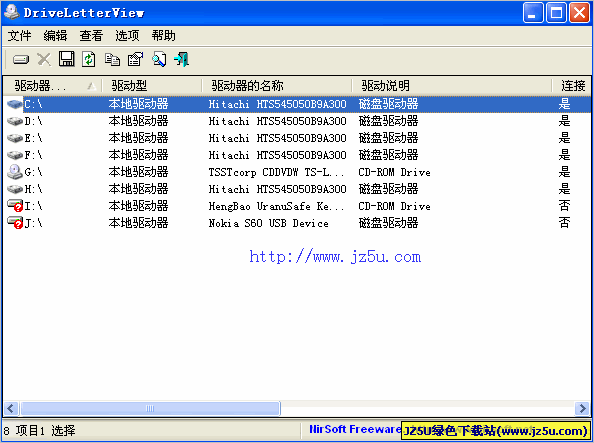
Task: Select the F:\ drive row
Action: coord(297,155)
